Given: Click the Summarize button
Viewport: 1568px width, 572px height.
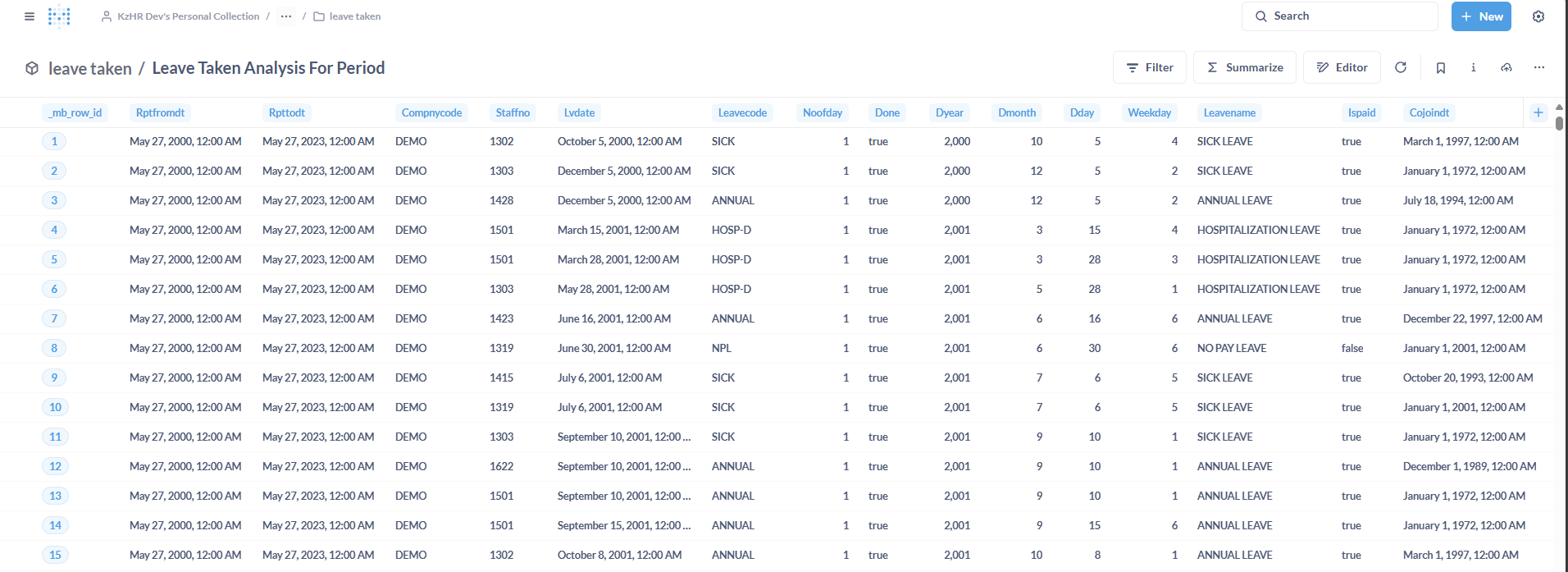Looking at the screenshot, I should pyautogui.click(x=1244, y=67).
